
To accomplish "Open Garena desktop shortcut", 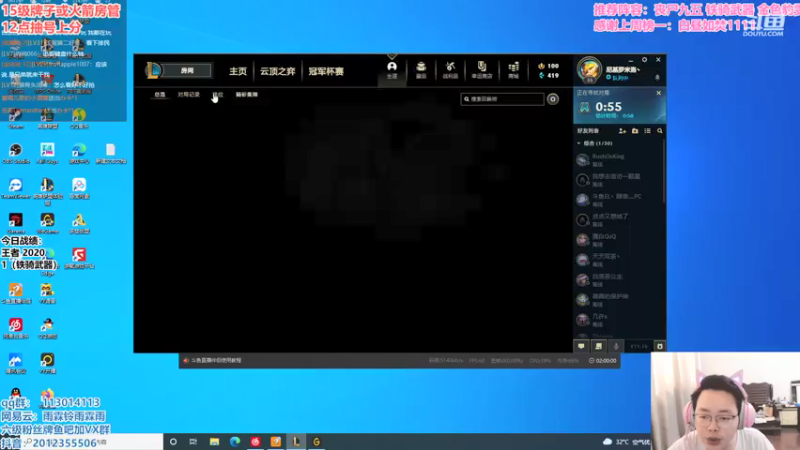I will tap(16, 223).
